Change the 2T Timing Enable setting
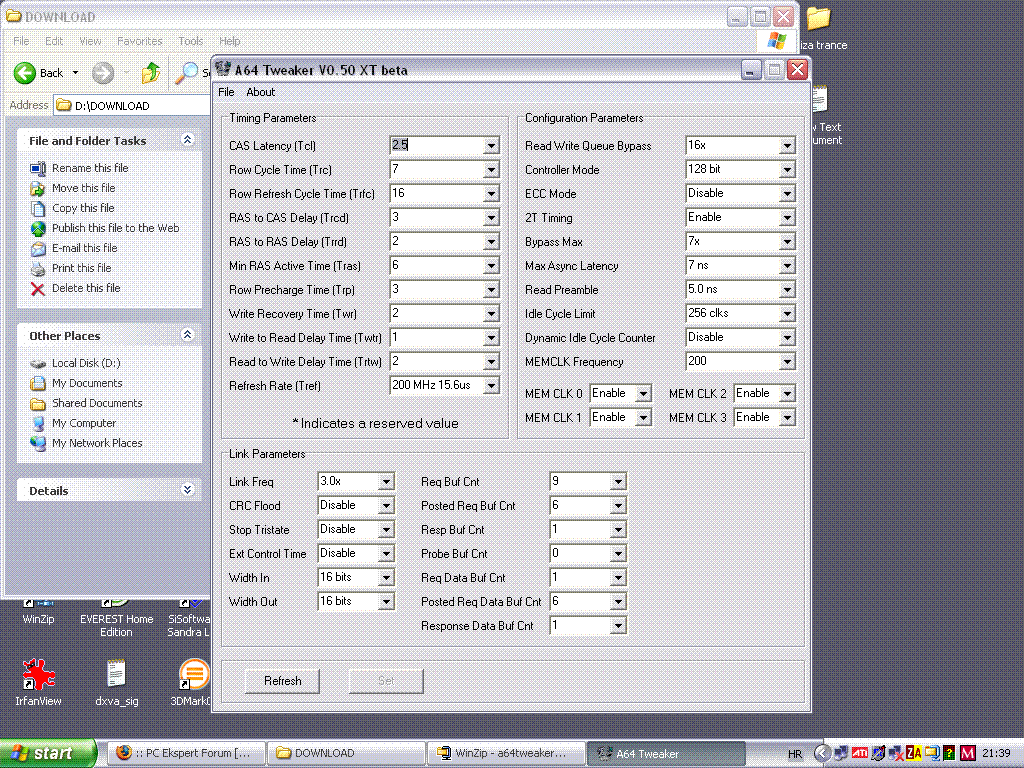 tap(787, 218)
